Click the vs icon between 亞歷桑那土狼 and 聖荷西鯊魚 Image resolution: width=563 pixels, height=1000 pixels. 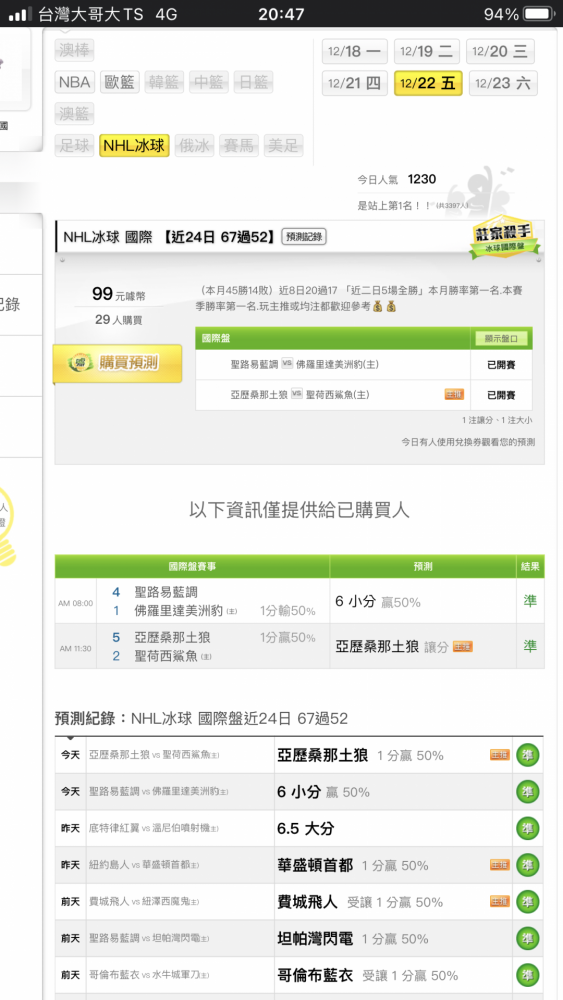point(296,394)
